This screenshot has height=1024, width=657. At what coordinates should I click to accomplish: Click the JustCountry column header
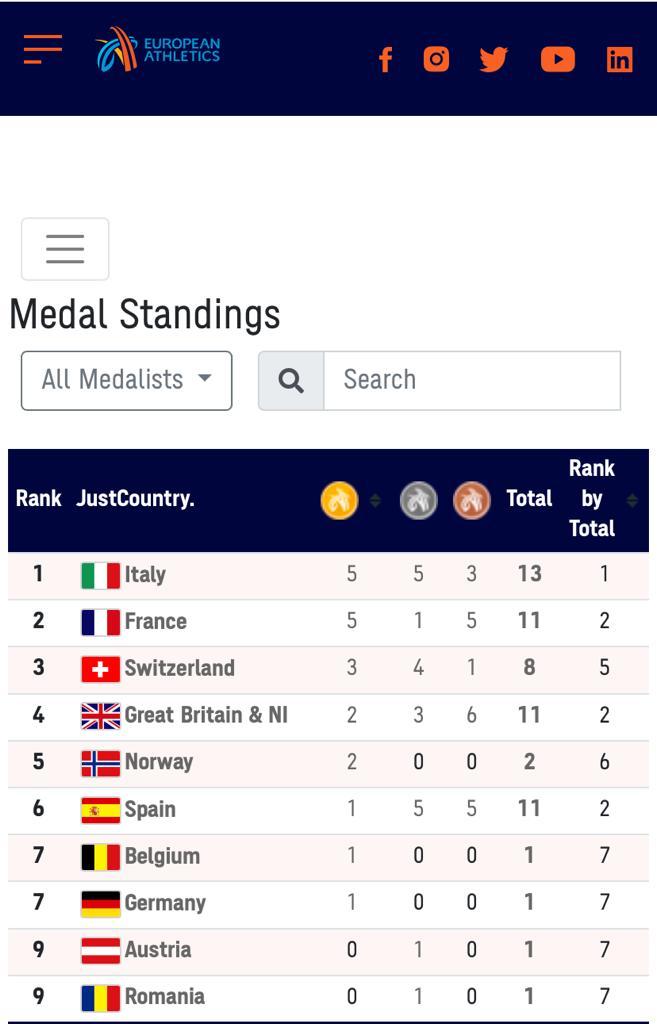coord(135,499)
